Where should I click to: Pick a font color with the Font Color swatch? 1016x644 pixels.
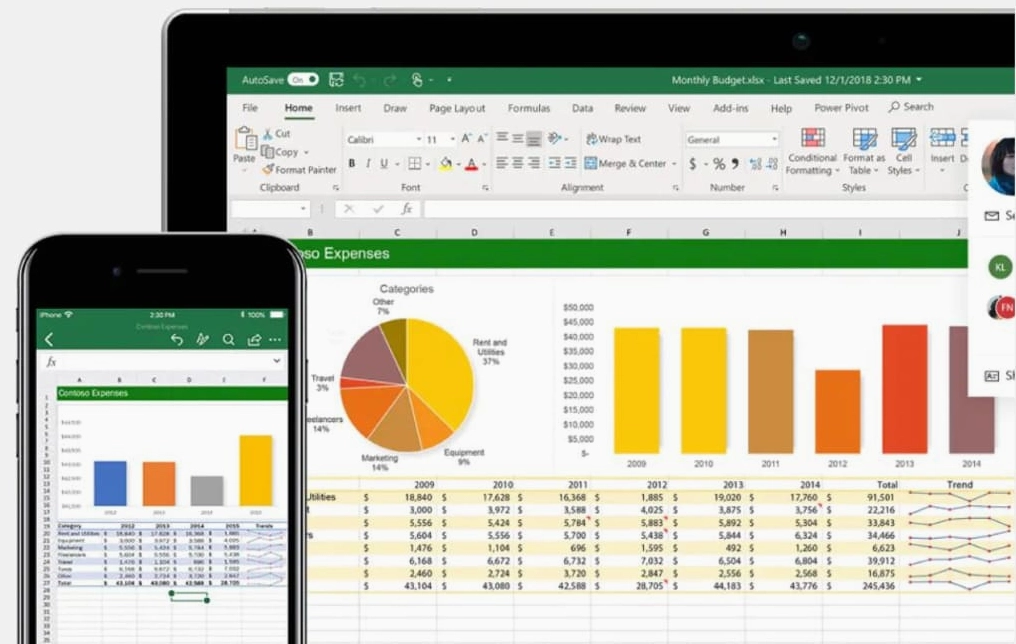click(x=471, y=163)
